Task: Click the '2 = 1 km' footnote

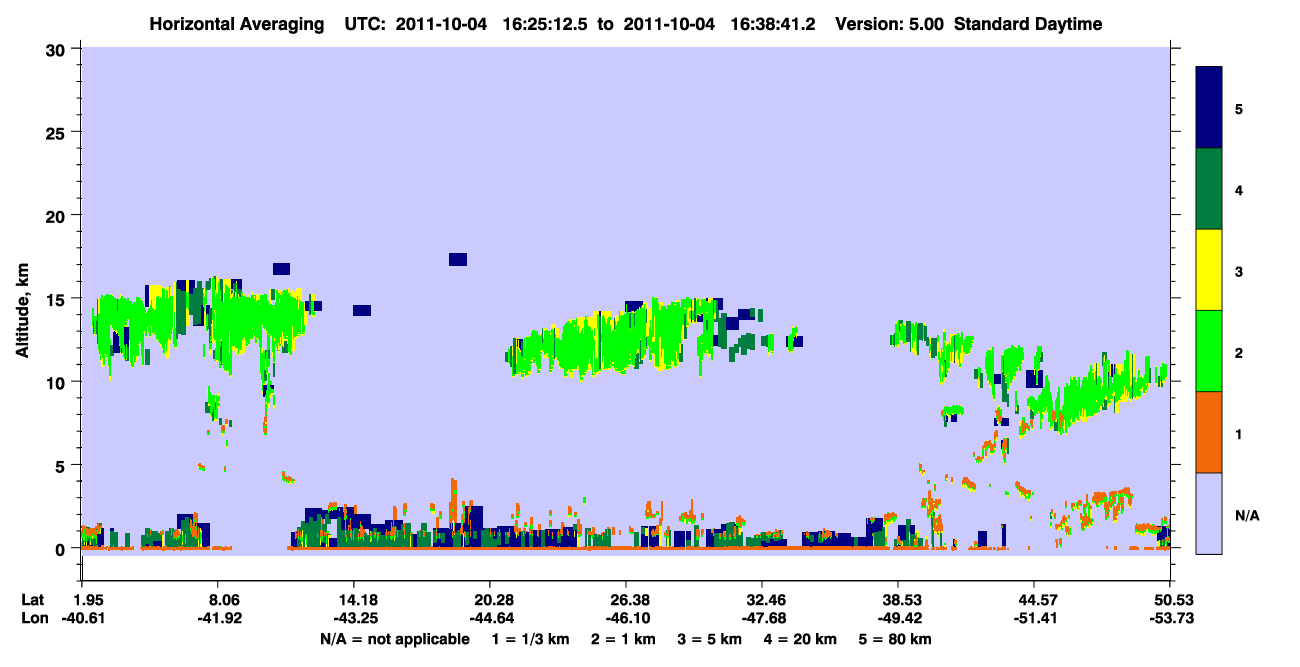Action: coord(623,639)
